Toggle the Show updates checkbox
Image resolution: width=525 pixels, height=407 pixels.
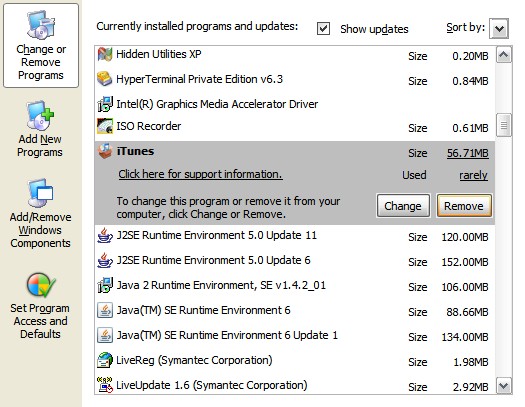(323, 28)
